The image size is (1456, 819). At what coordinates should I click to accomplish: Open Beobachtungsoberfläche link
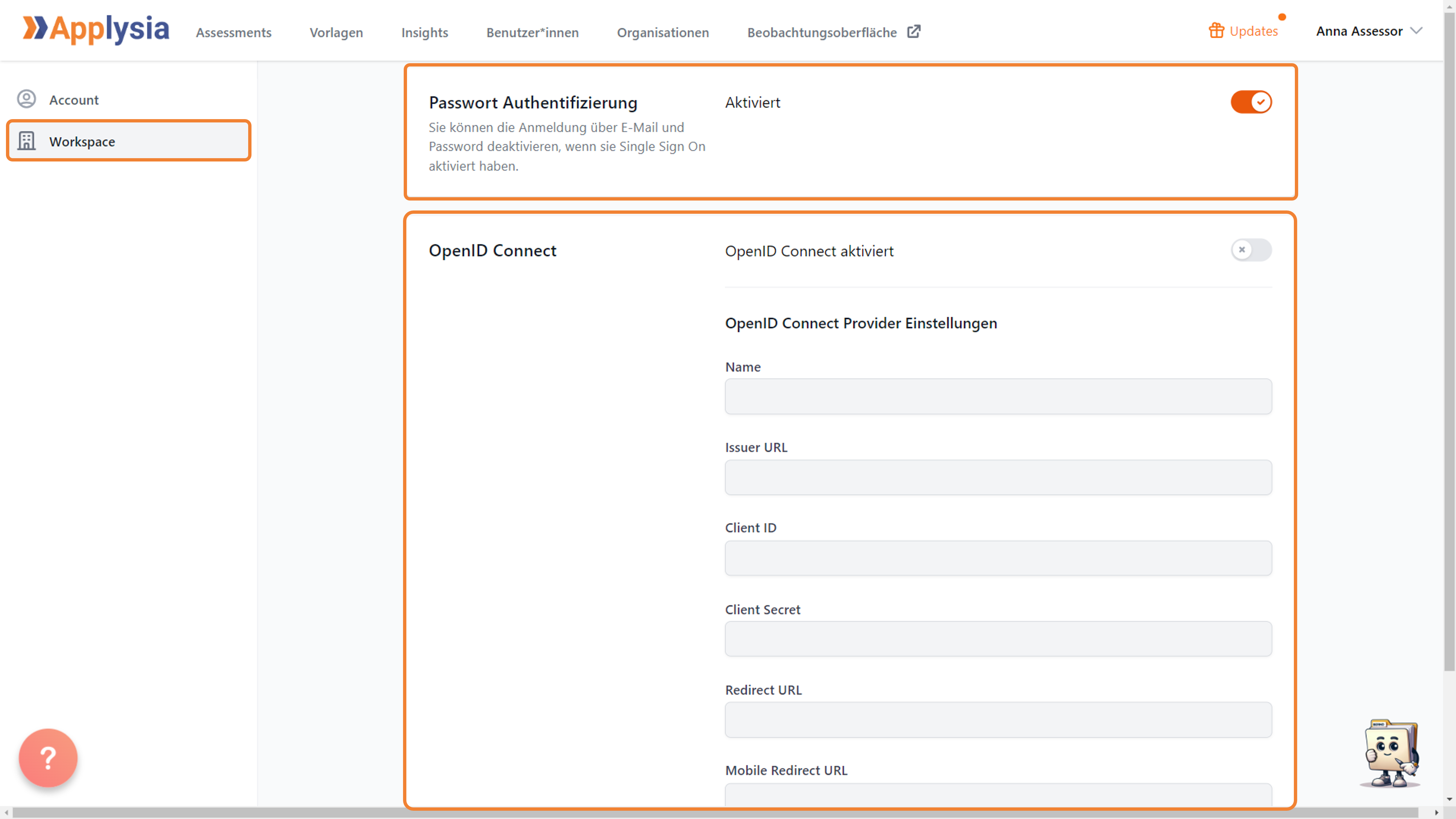pos(822,32)
